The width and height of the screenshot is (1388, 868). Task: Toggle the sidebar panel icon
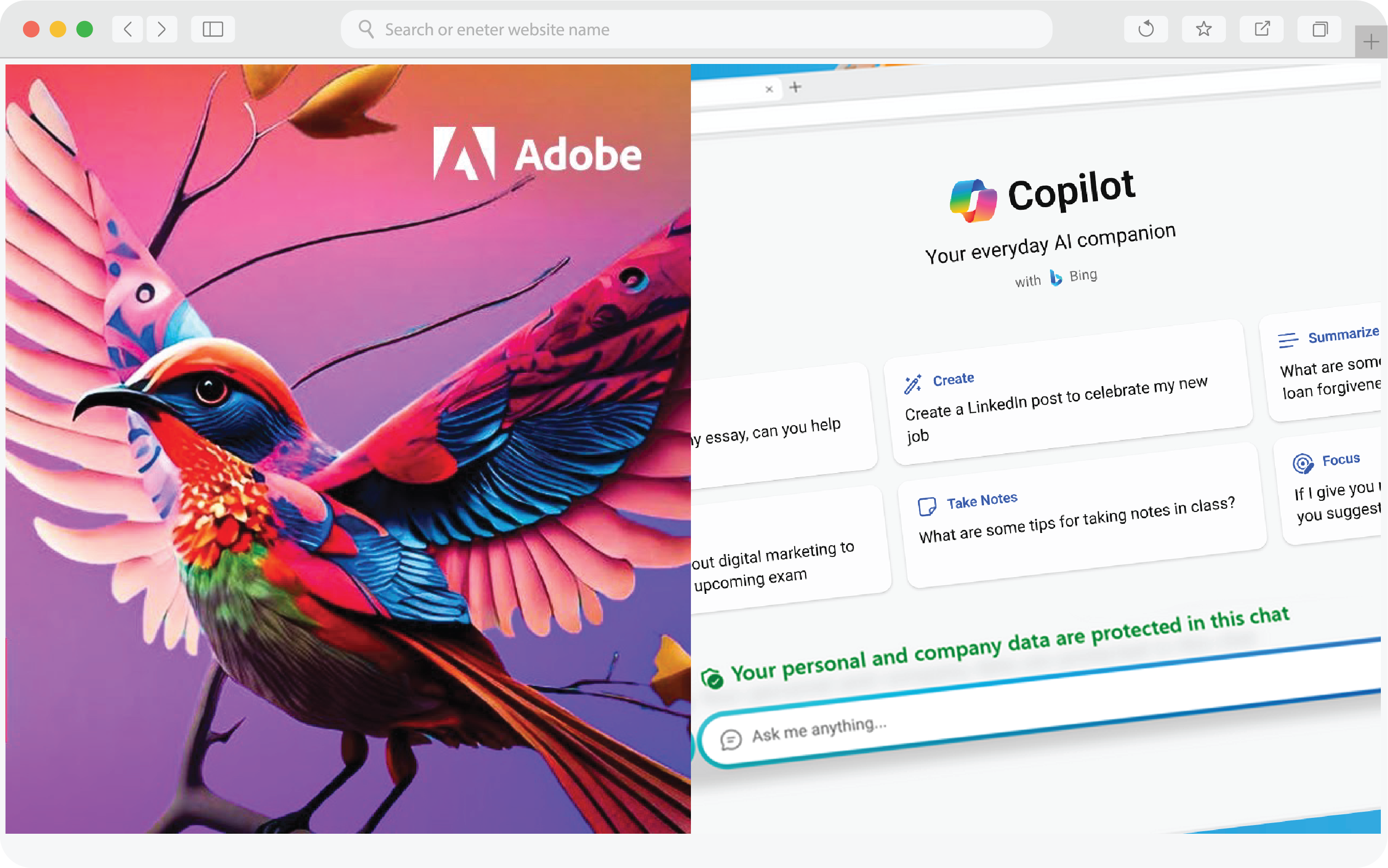(x=213, y=29)
